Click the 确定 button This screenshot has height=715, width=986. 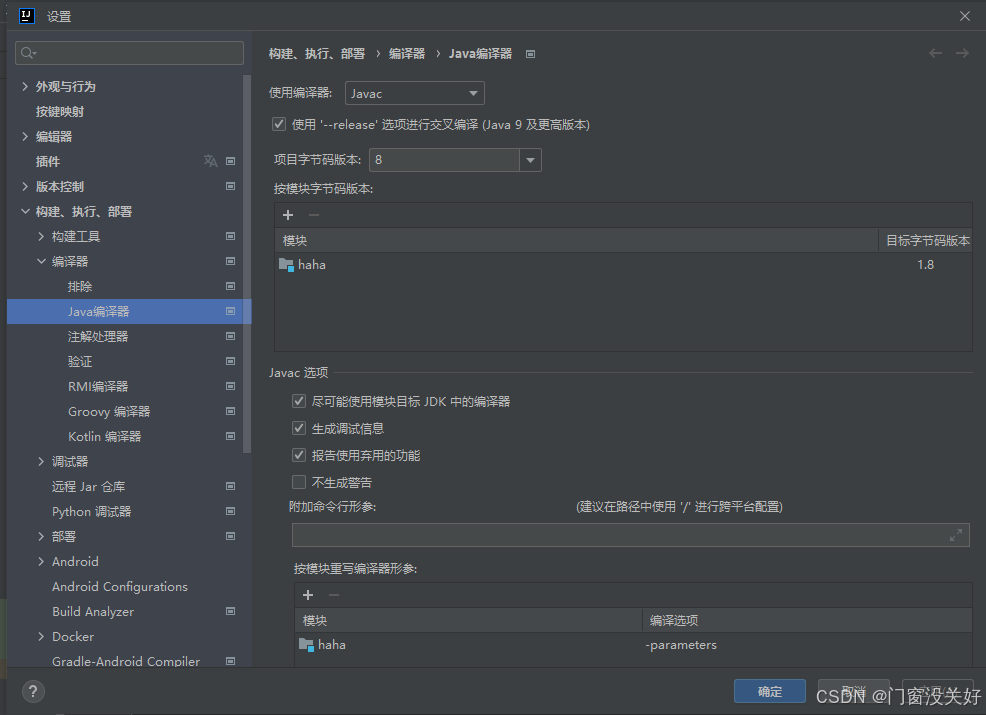(x=769, y=691)
